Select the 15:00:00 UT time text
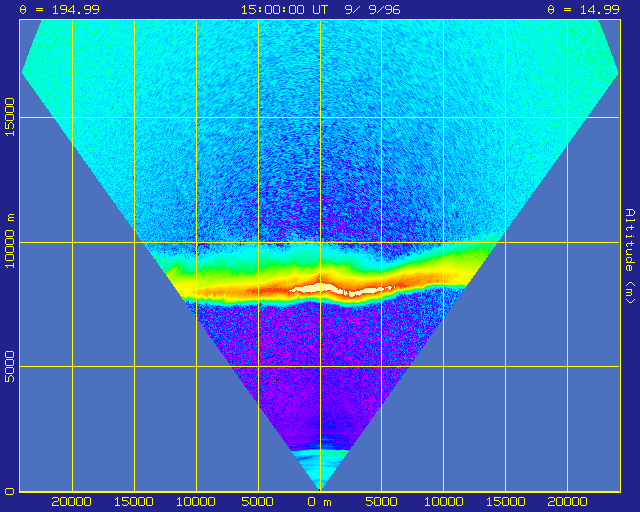Image resolution: width=640 pixels, height=512 pixels. (x=284, y=9)
